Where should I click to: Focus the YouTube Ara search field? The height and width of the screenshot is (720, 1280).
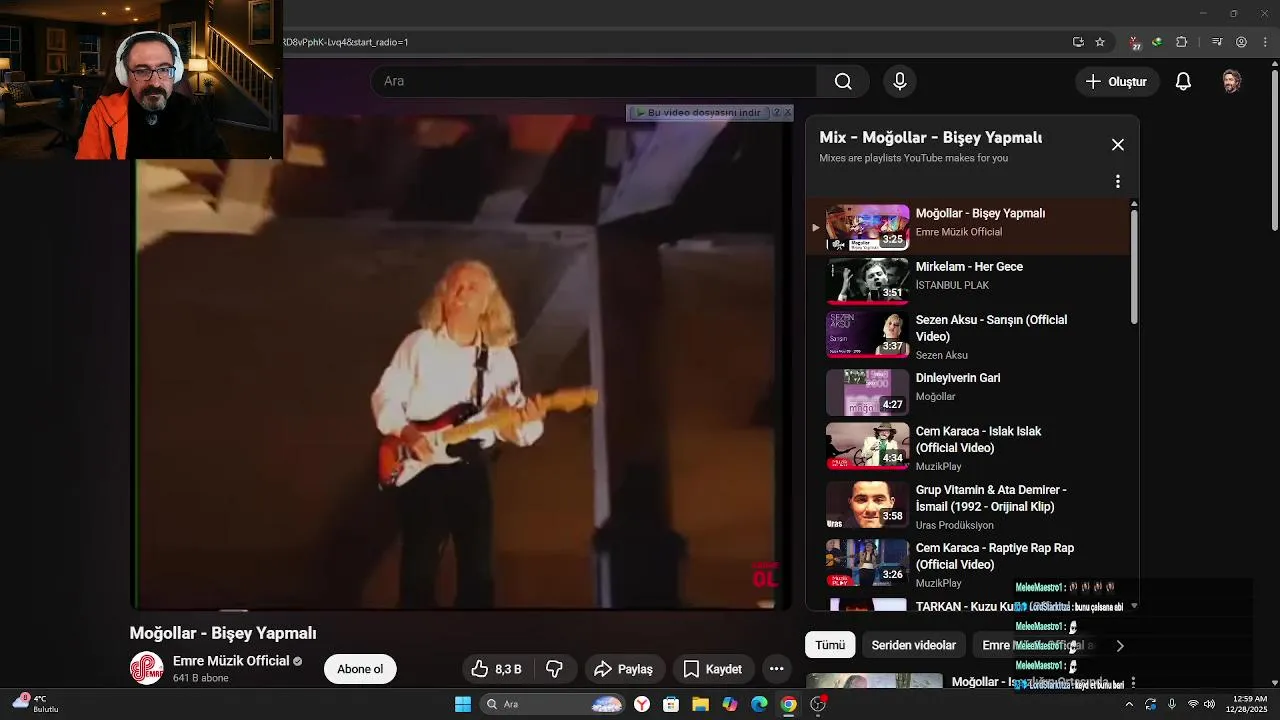click(594, 82)
